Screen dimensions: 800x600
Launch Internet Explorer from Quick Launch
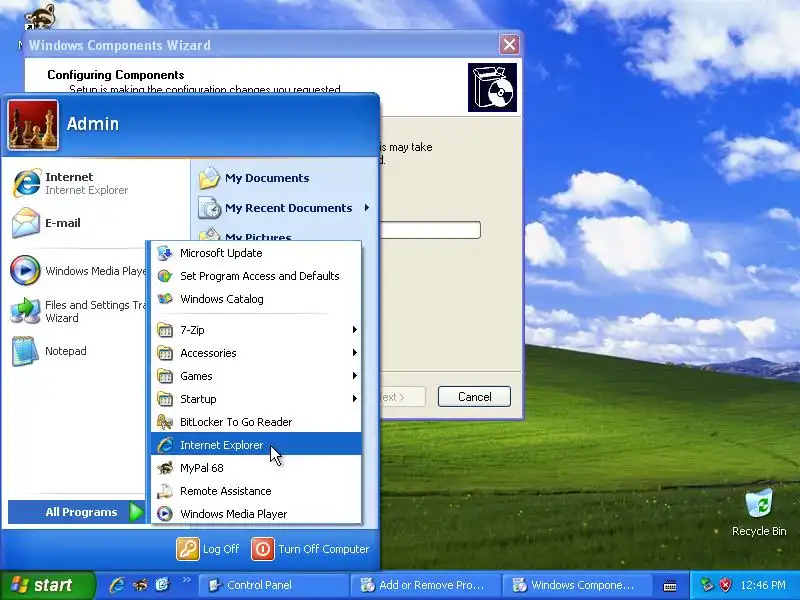pyautogui.click(x=117, y=585)
